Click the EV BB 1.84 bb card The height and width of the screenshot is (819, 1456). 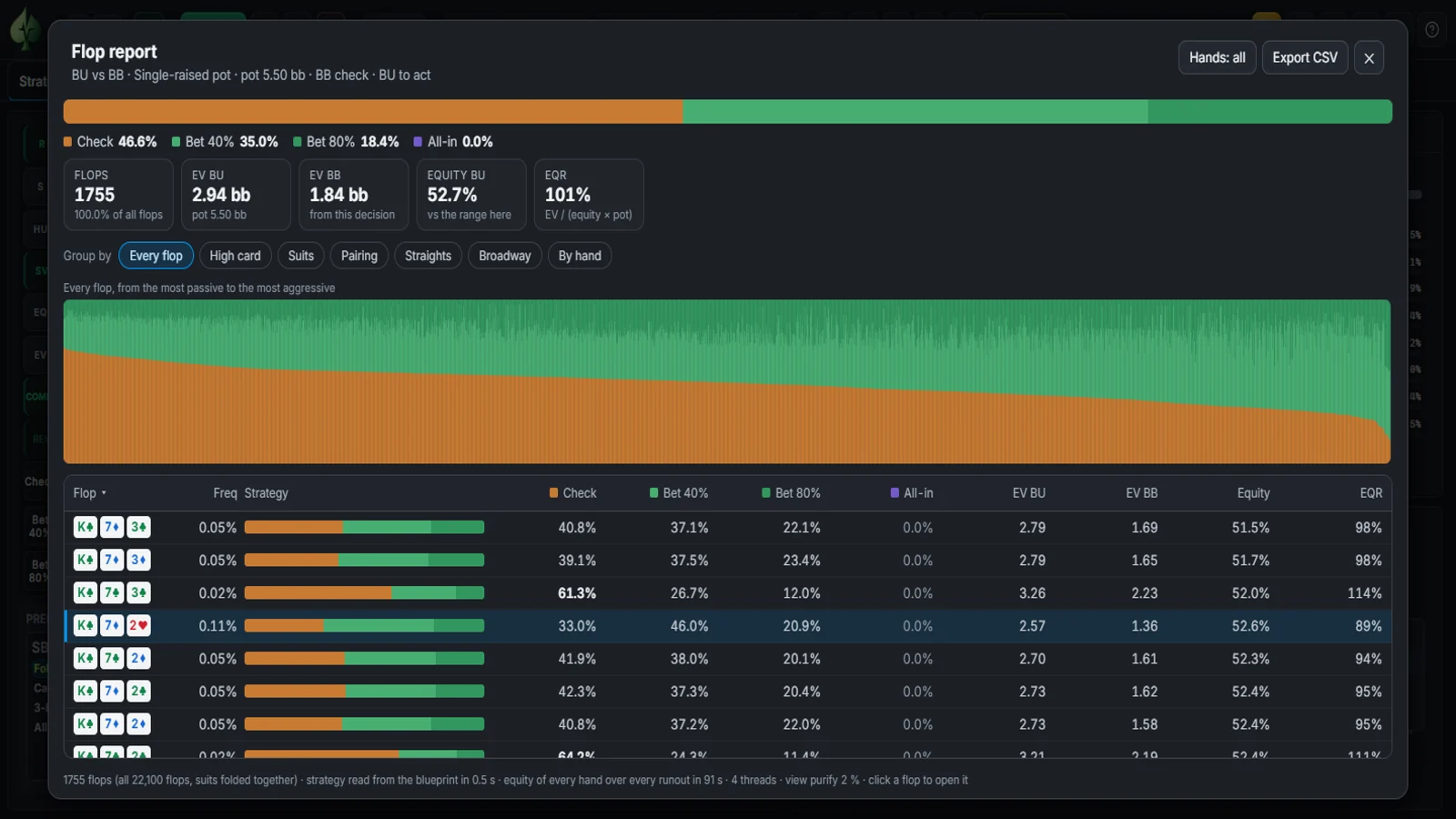[x=353, y=195]
